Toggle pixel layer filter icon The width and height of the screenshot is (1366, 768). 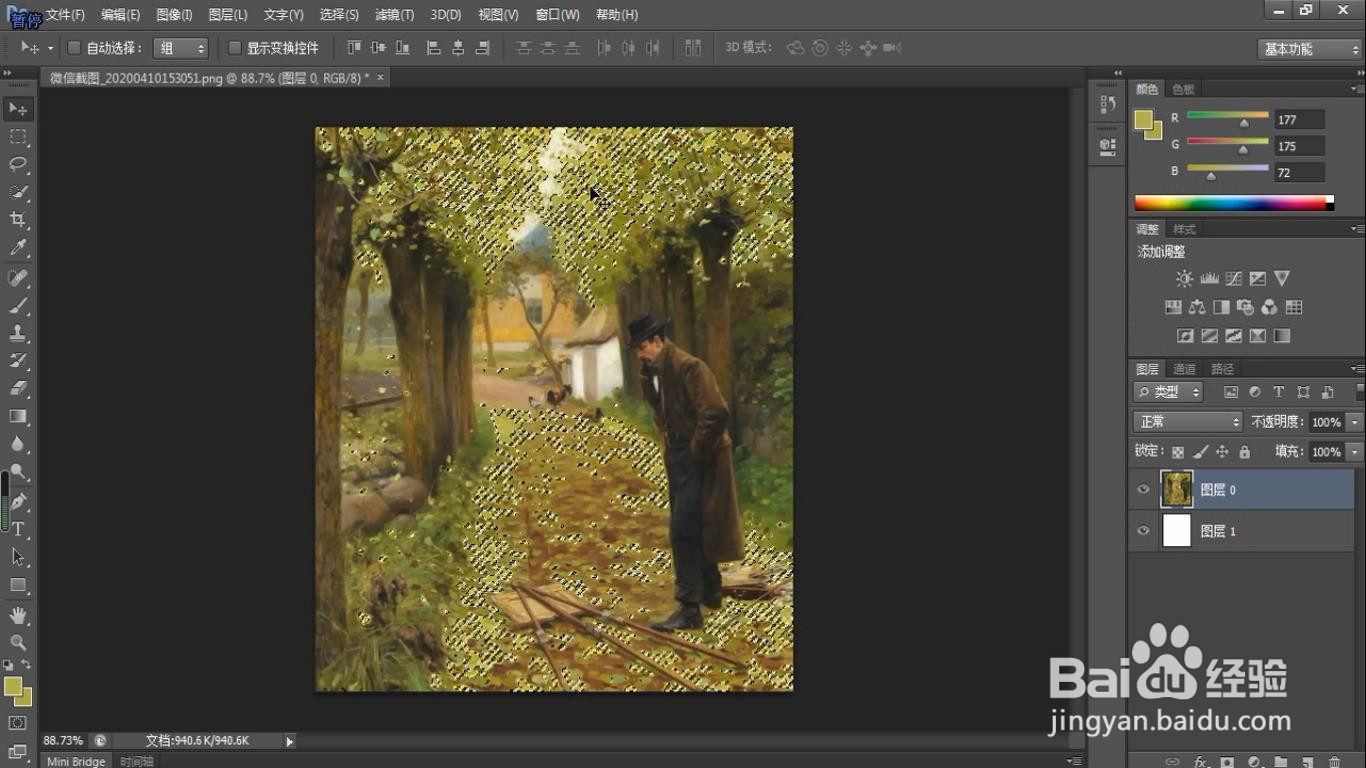tap(1231, 392)
